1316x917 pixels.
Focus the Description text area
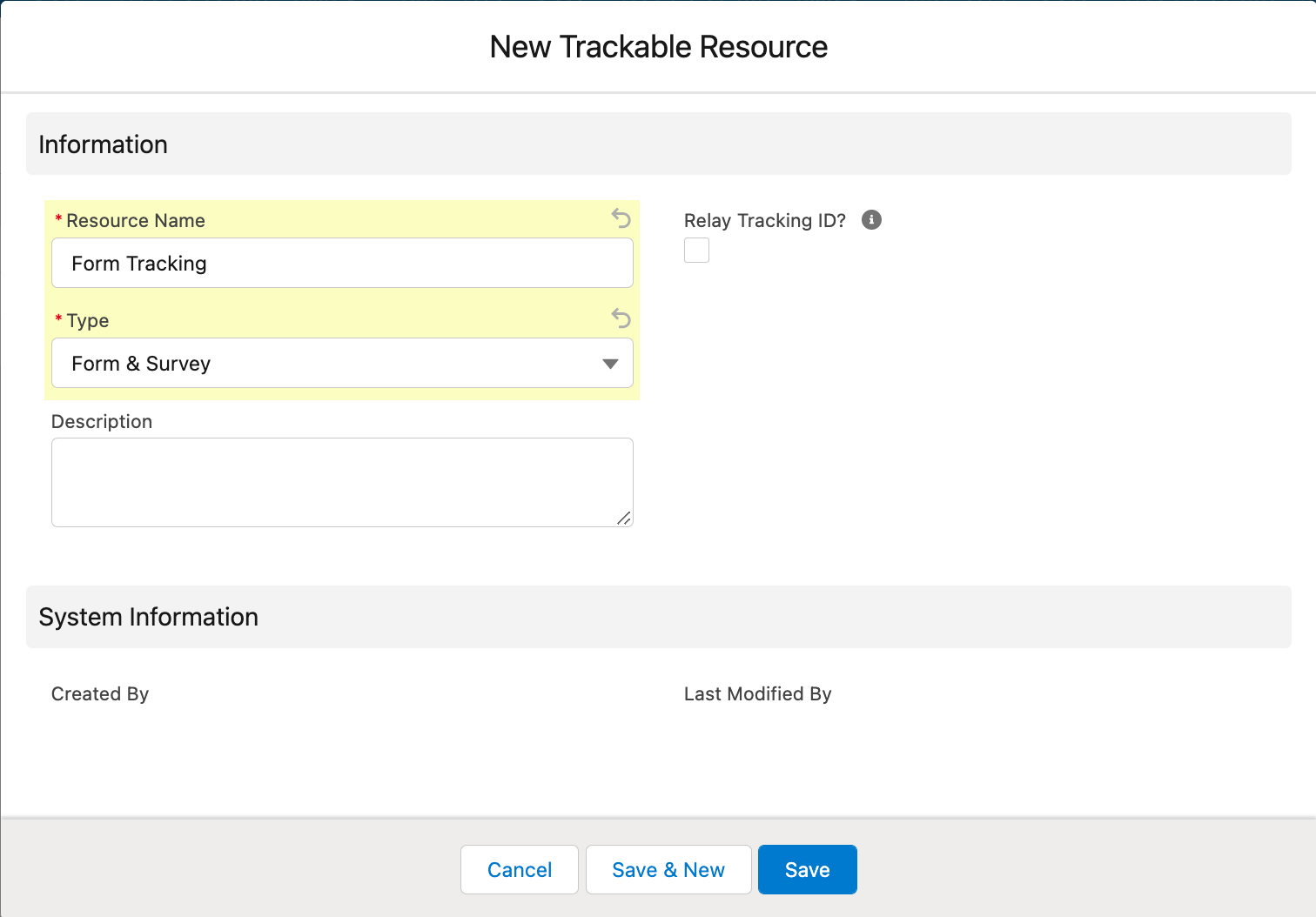(x=342, y=482)
